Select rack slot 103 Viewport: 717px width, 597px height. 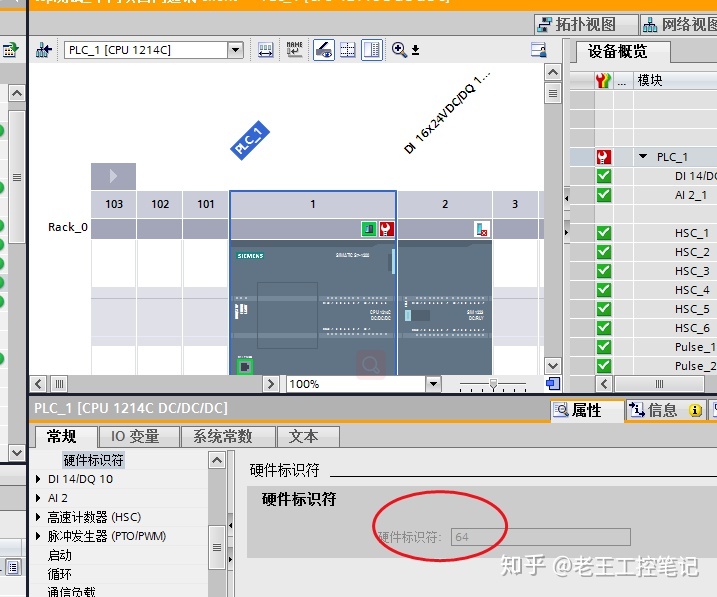tap(114, 204)
